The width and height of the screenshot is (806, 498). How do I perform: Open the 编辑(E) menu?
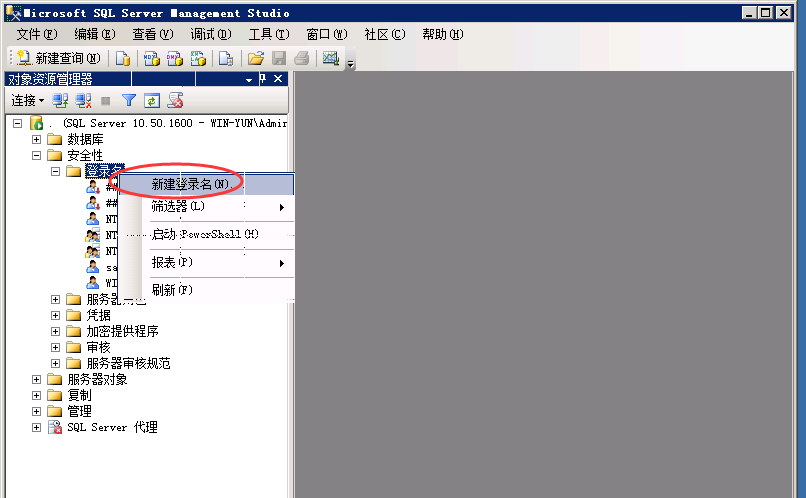(x=95, y=34)
